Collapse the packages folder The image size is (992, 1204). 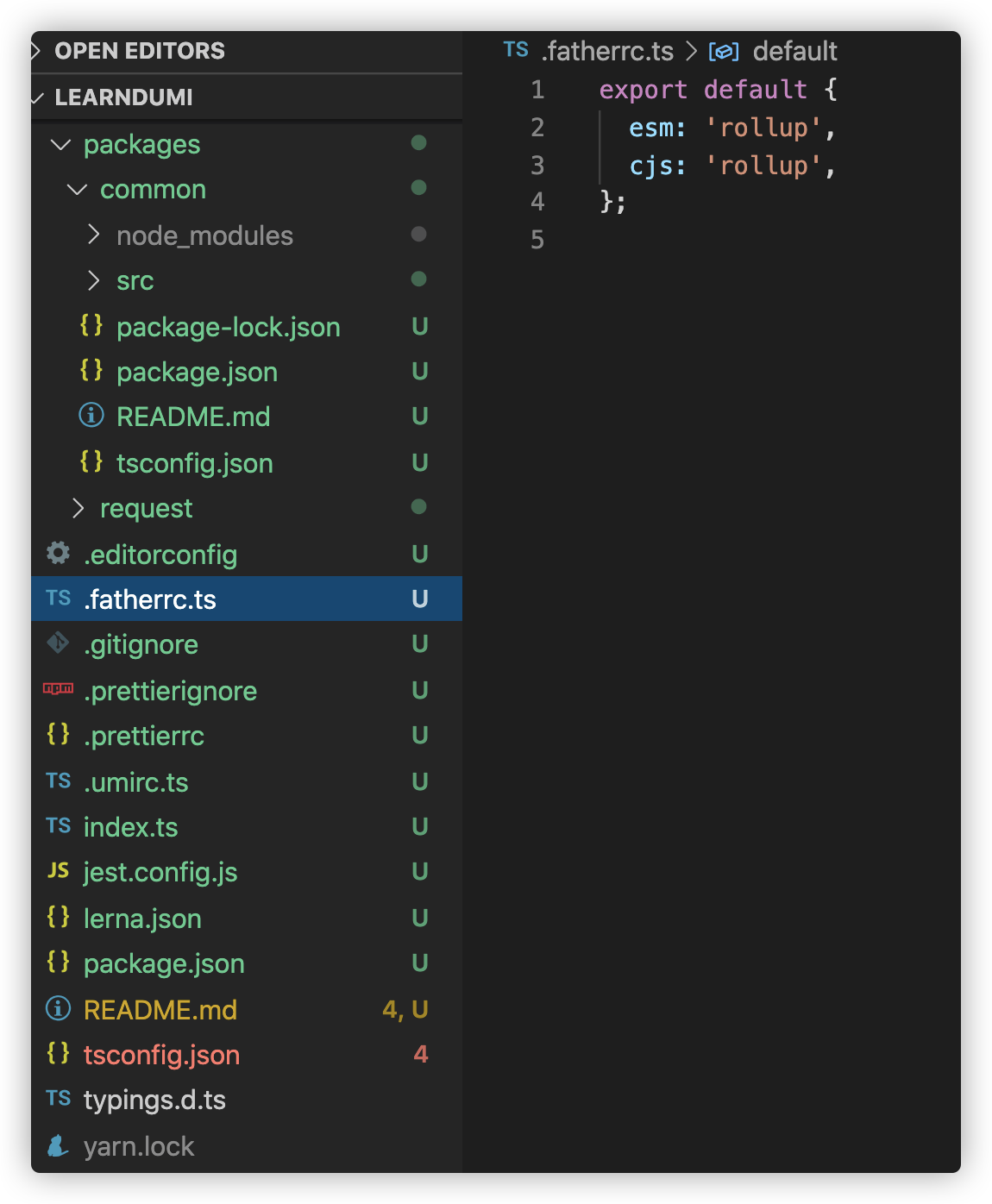coord(60,145)
